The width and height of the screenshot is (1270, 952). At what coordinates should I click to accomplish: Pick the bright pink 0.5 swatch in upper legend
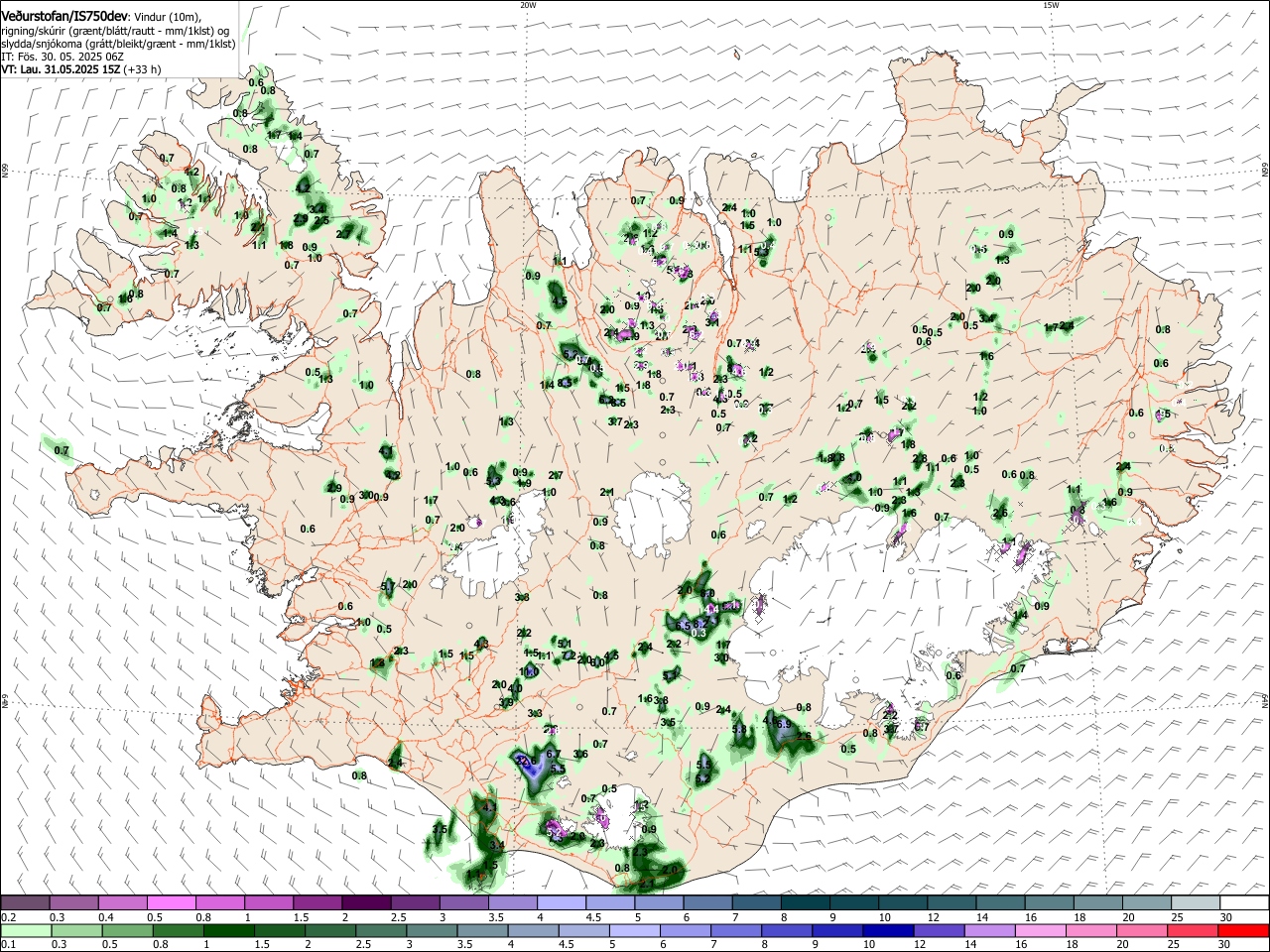click(172, 903)
